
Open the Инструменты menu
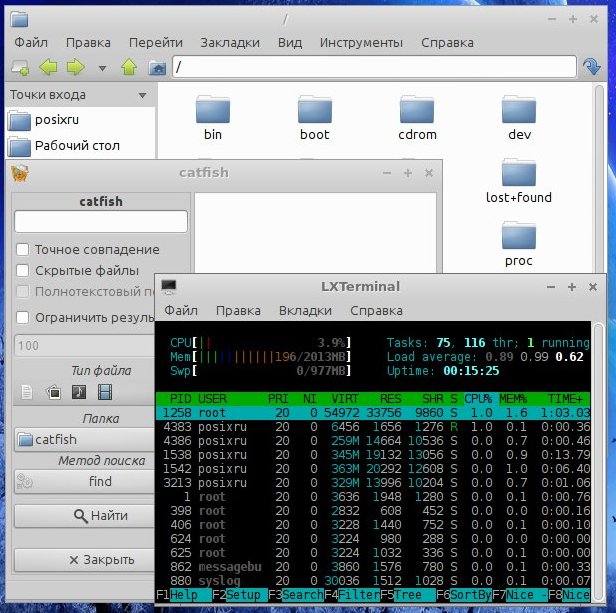[361, 42]
